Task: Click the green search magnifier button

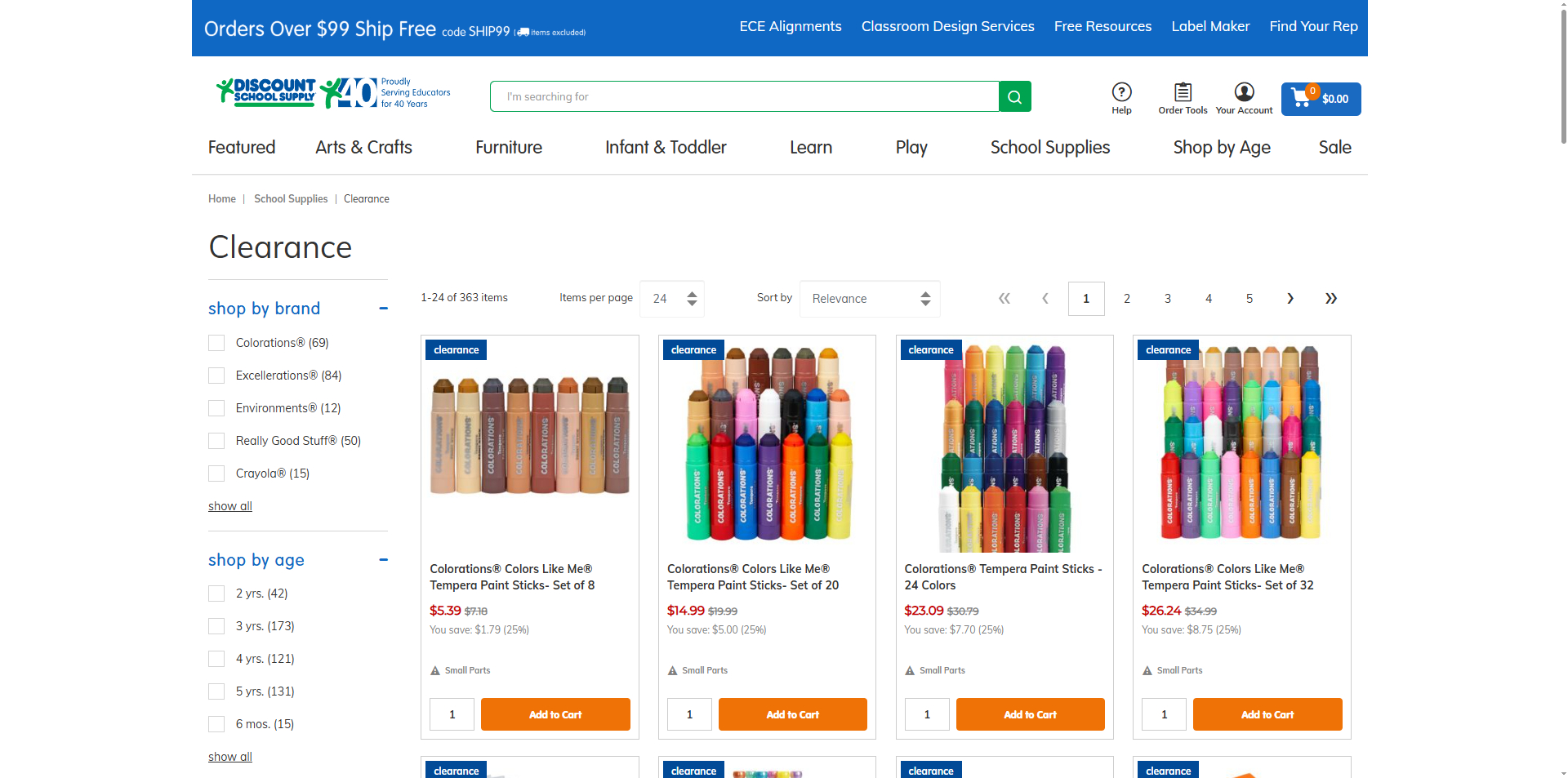Action: click(1014, 96)
